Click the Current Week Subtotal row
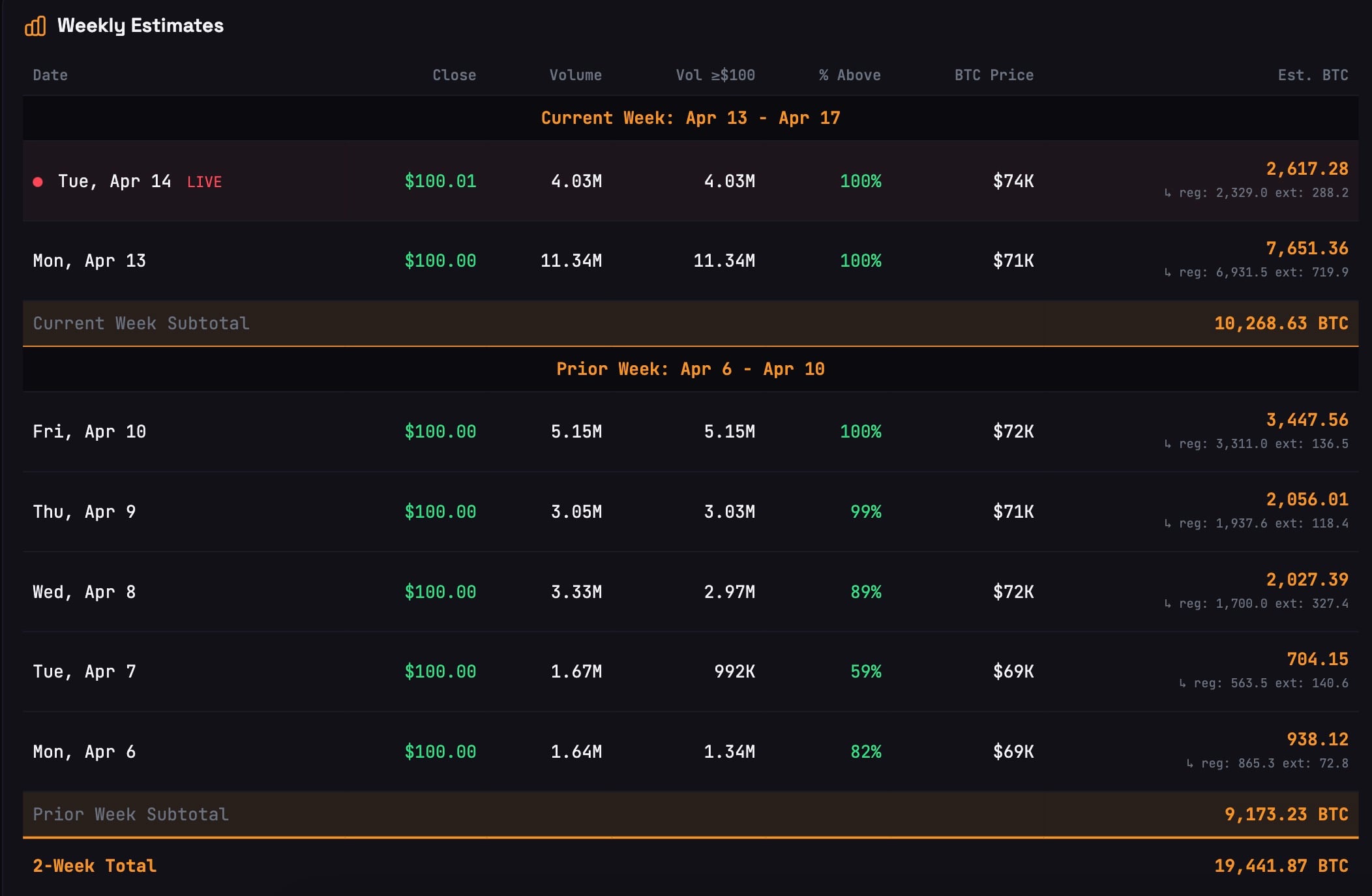 [x=141, y=323]
